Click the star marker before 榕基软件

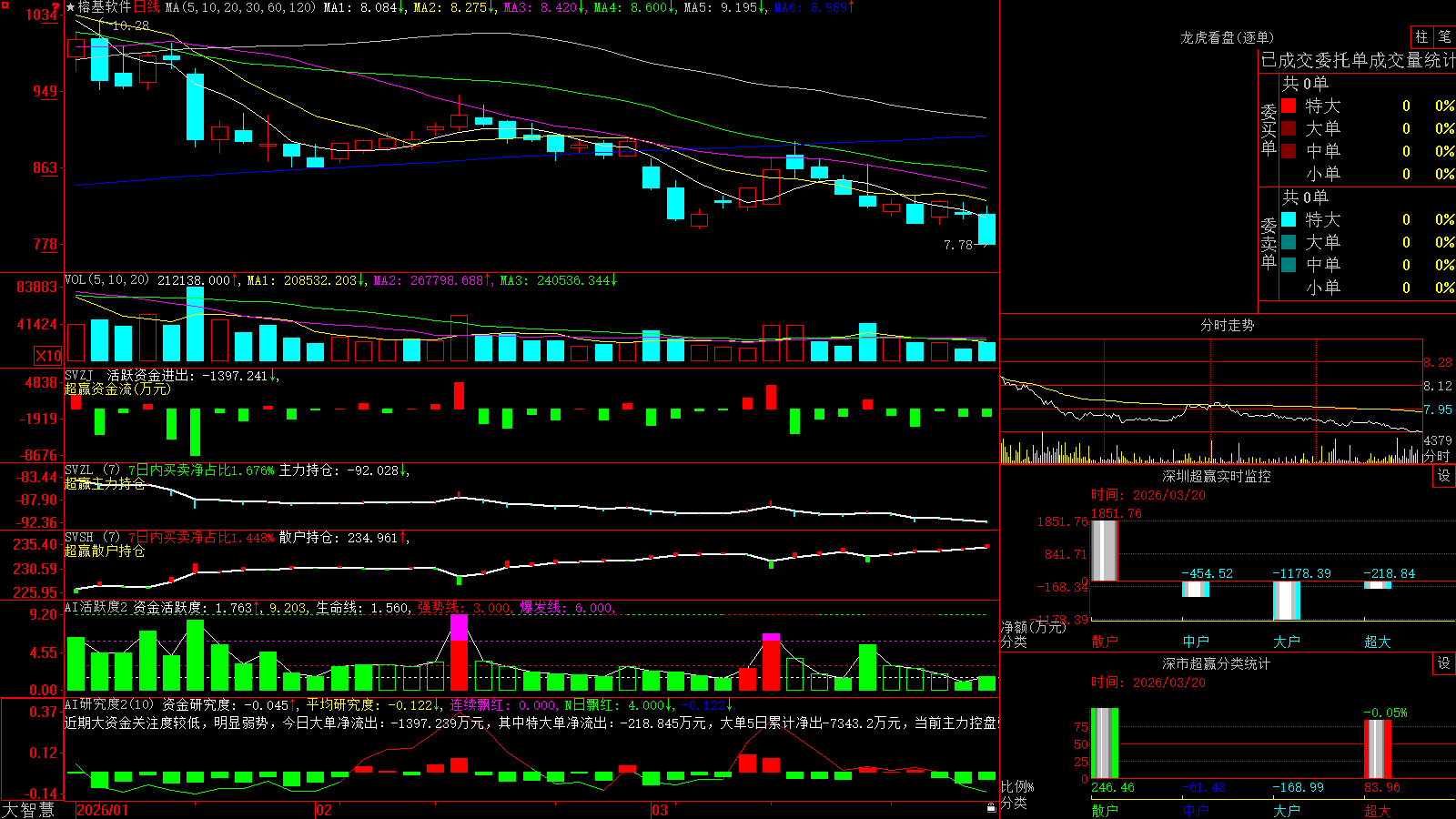(70, 7)
